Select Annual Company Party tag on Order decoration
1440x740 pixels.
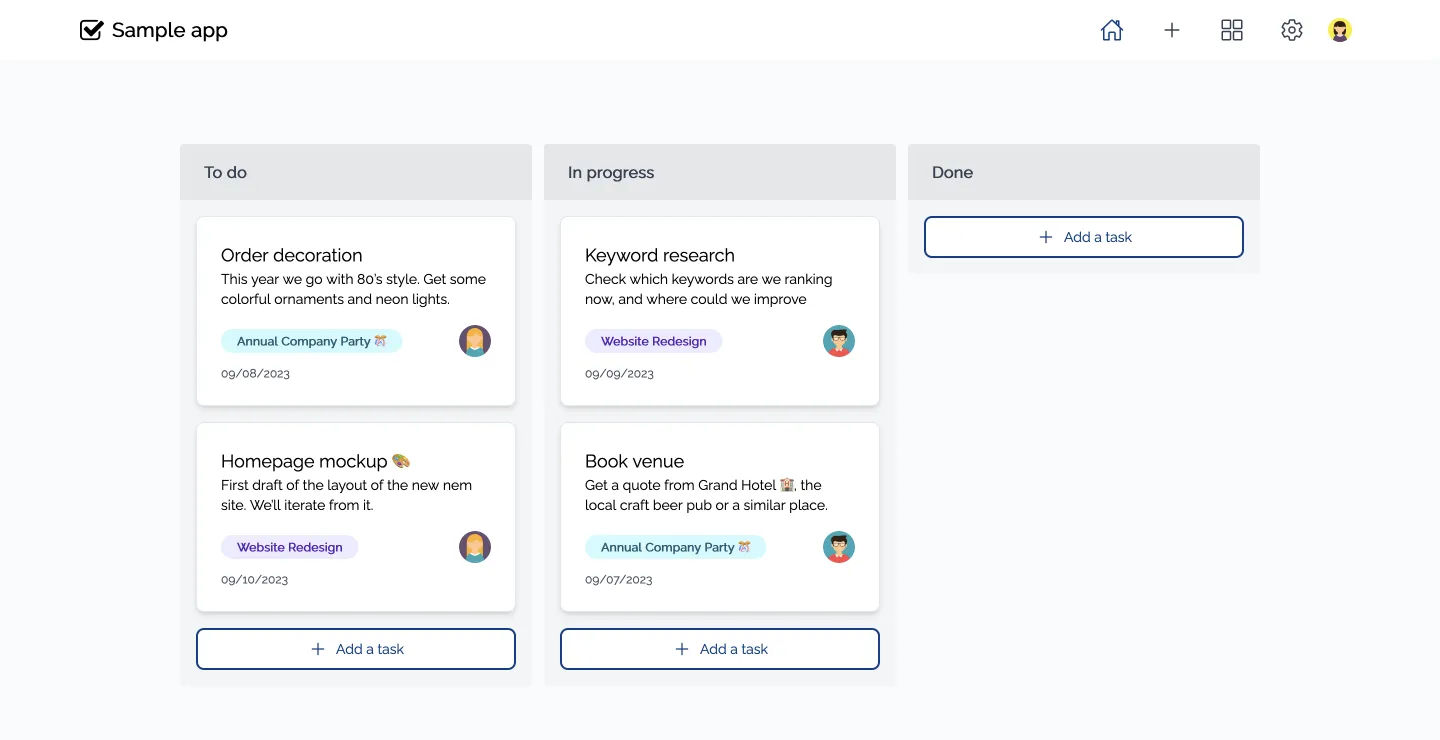tap(311, 341)
